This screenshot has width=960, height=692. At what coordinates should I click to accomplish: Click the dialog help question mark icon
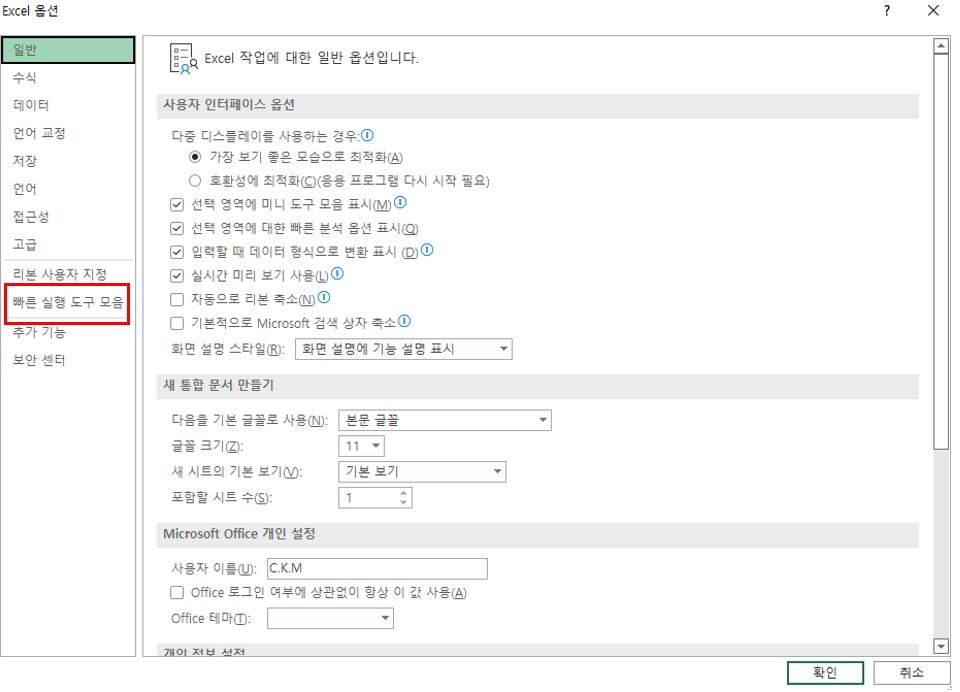(x=886, y=12)
